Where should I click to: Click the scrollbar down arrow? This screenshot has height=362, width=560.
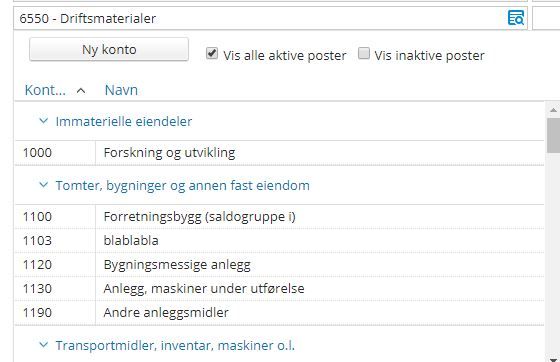coord(553,359)
